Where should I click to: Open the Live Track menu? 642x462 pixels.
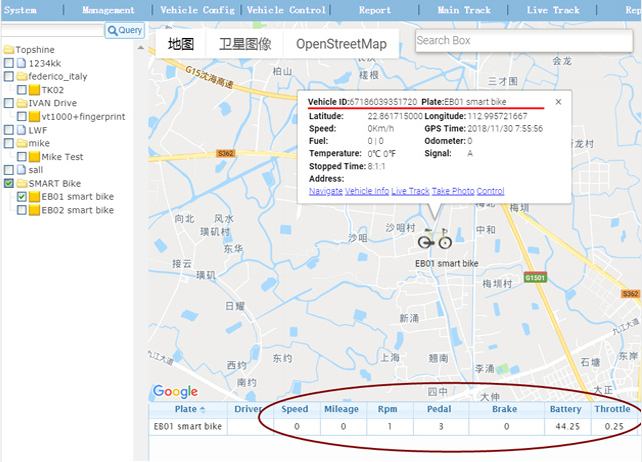click(553, 10)
